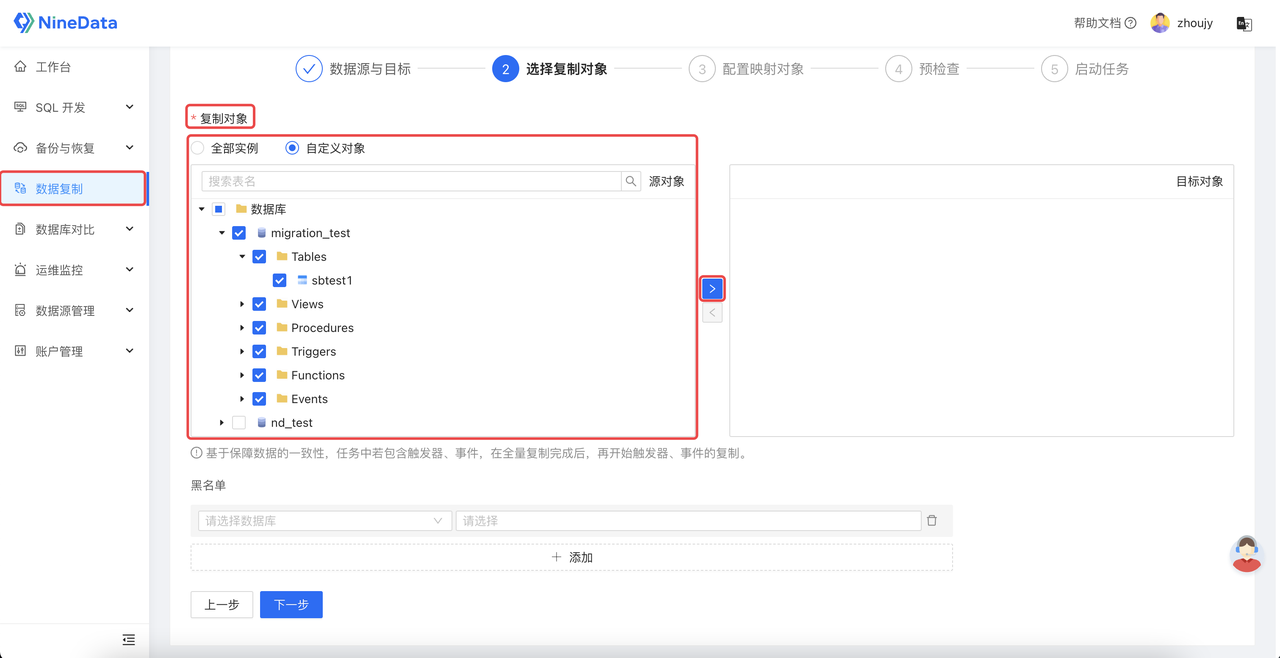This screenshot has height=658, width=1280.
Task: Uncheck the Events checkbox
Action: (x=259, y=399)
